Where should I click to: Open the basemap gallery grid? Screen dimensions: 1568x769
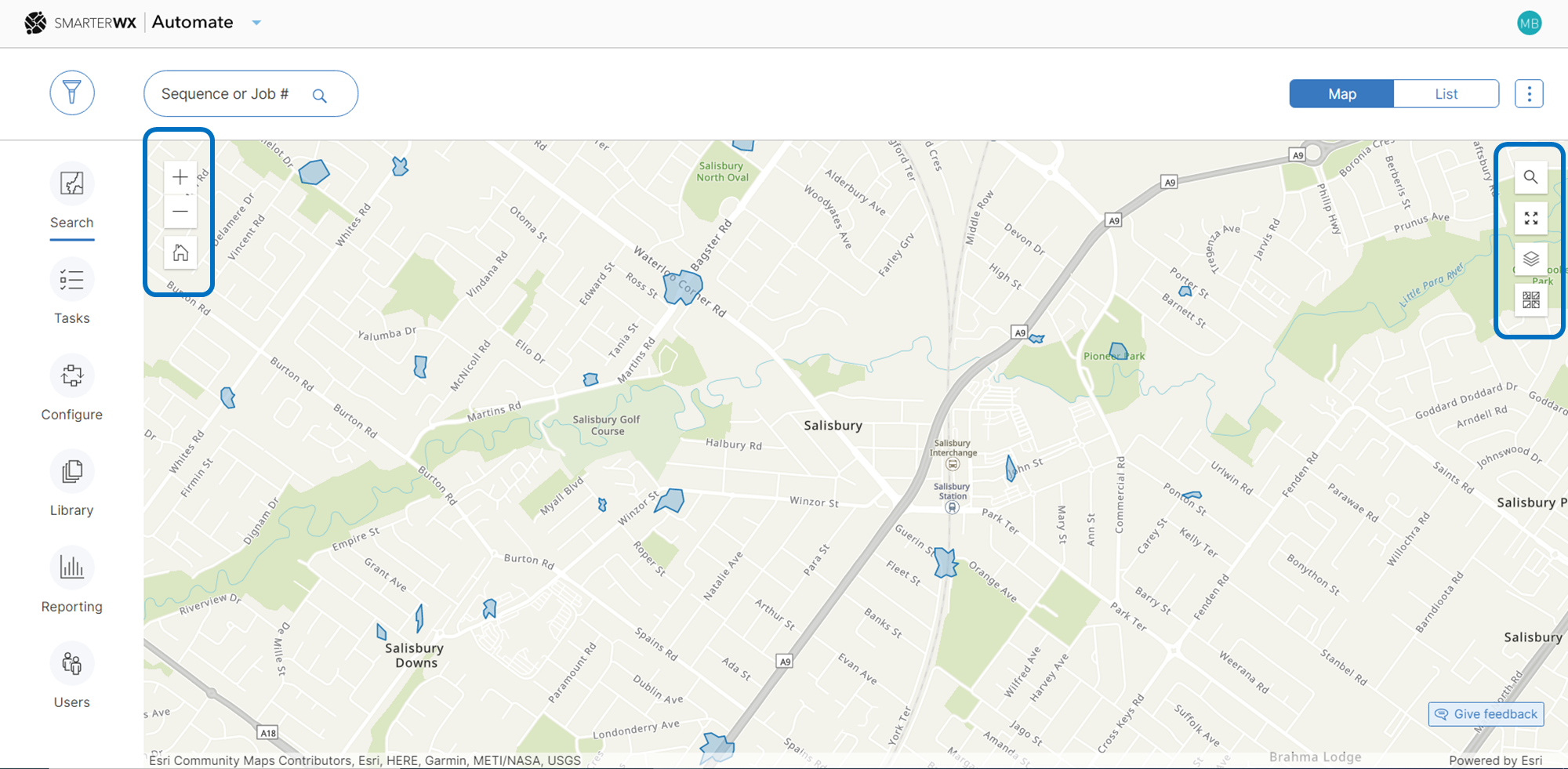1530,299
